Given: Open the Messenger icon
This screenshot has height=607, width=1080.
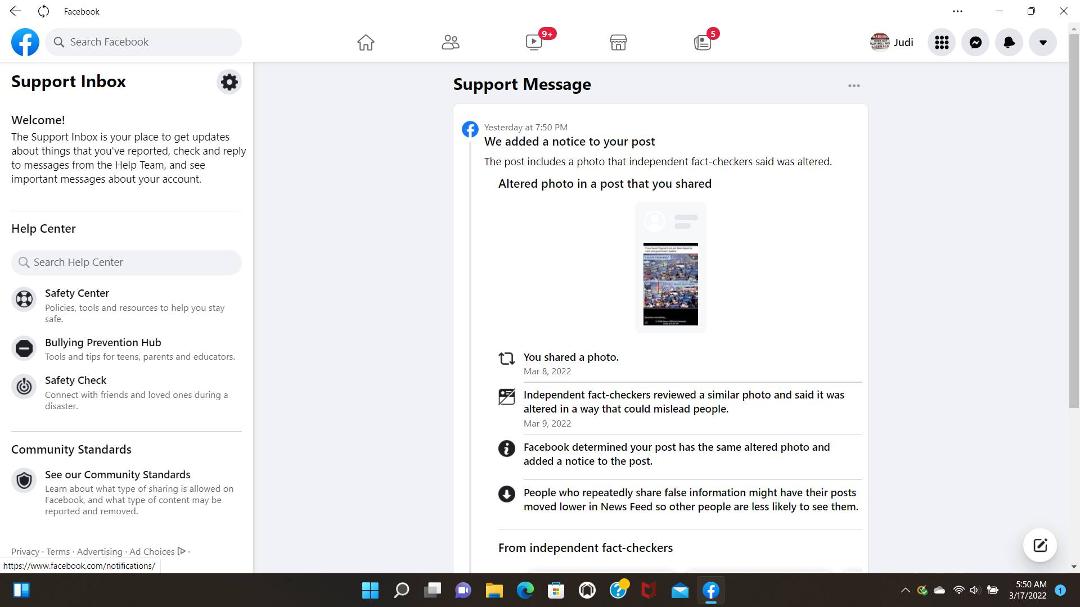Looking at the screenshot, I should 975,42.
